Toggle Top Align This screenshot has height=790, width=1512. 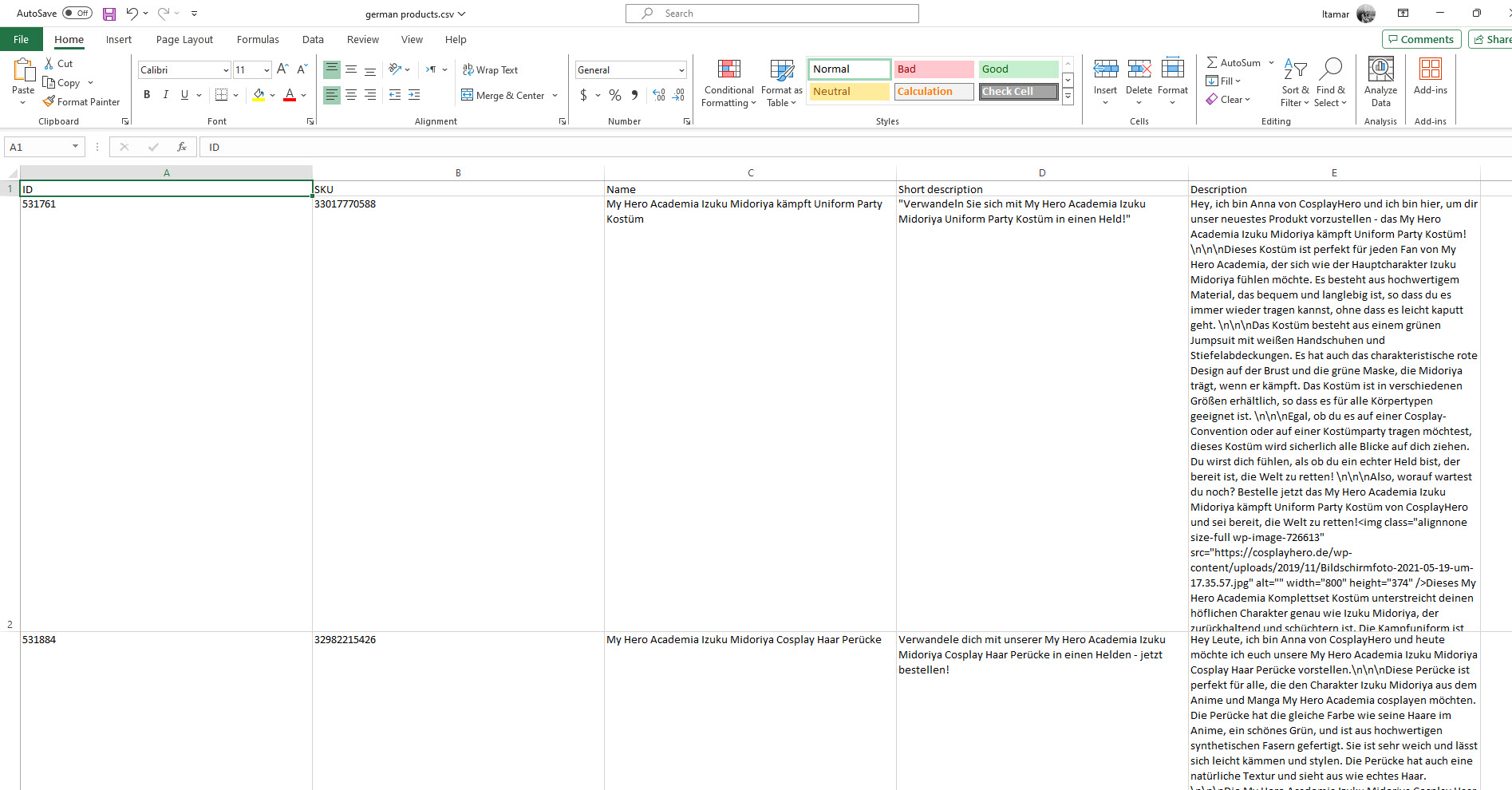coord(332,69)
